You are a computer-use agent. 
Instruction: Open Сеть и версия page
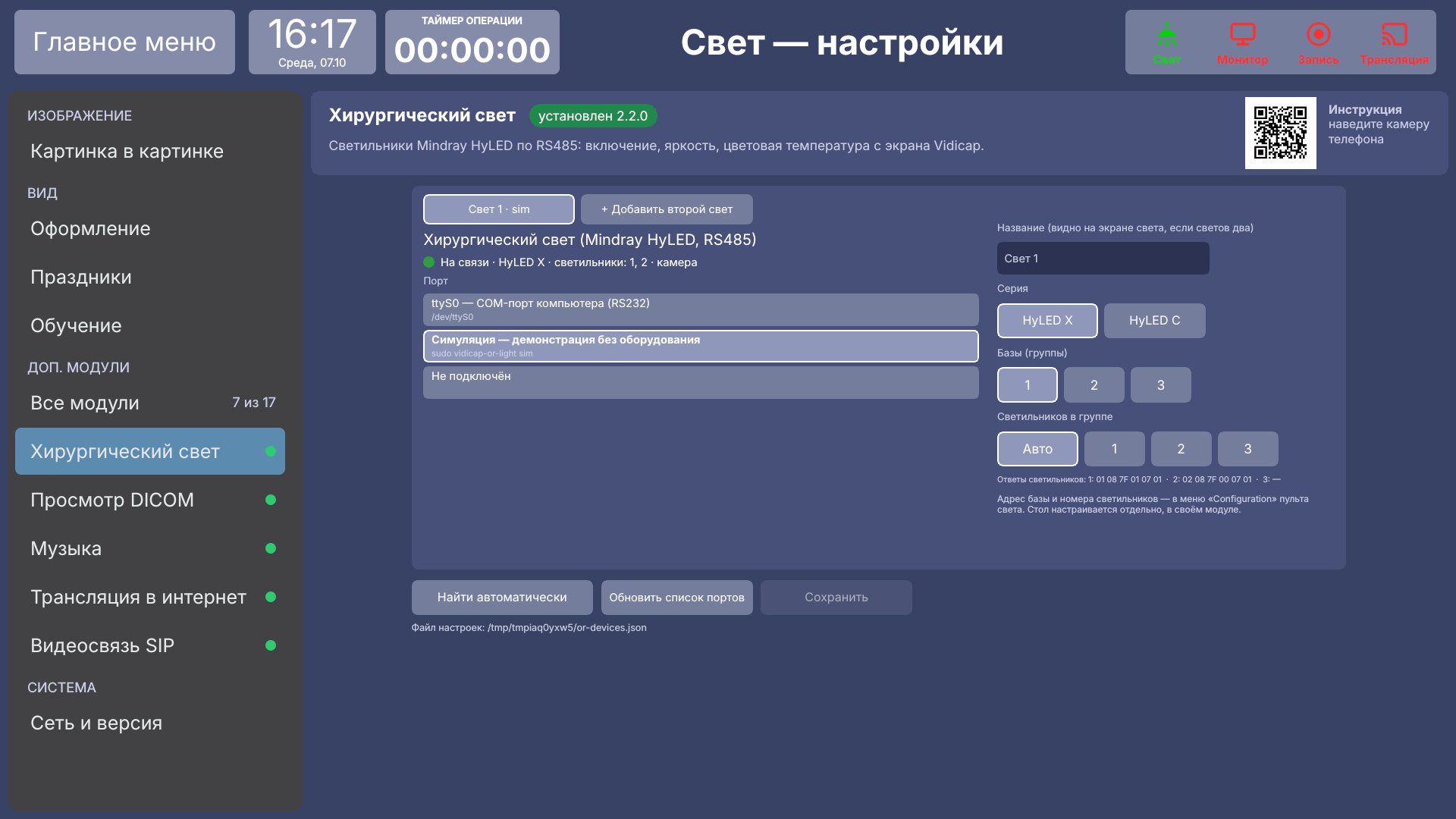point(150,723)
